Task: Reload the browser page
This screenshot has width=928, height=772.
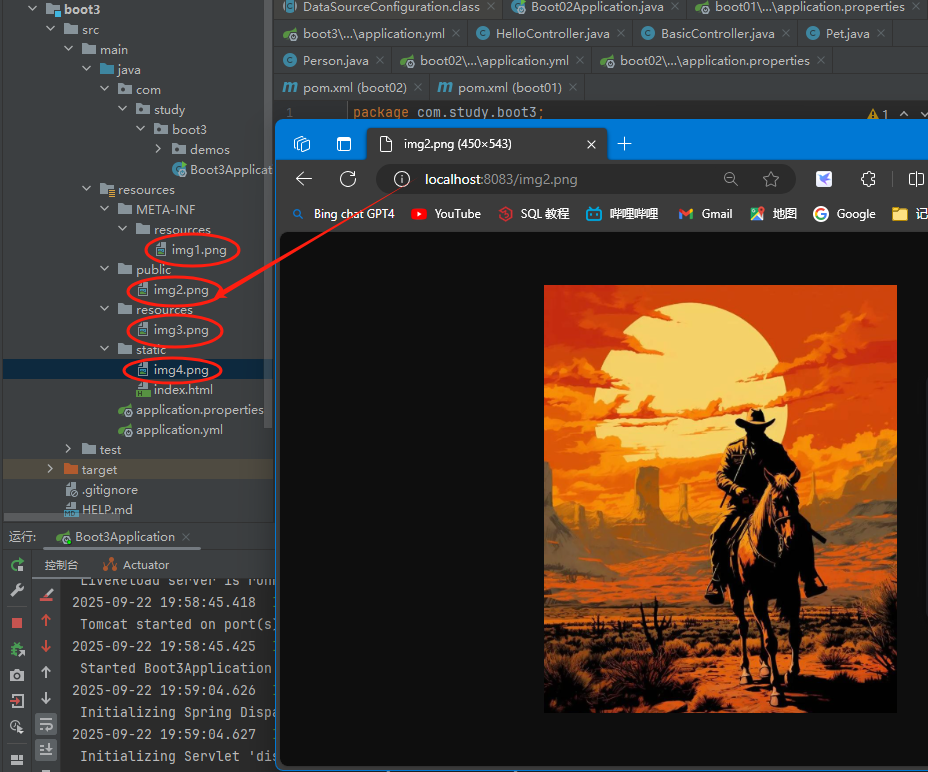Action: (348, 179)
